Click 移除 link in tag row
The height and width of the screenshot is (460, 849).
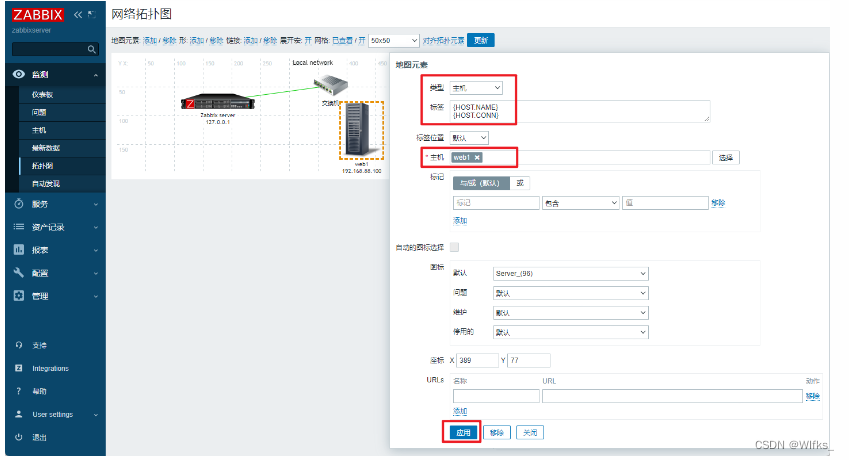point(718,203)
